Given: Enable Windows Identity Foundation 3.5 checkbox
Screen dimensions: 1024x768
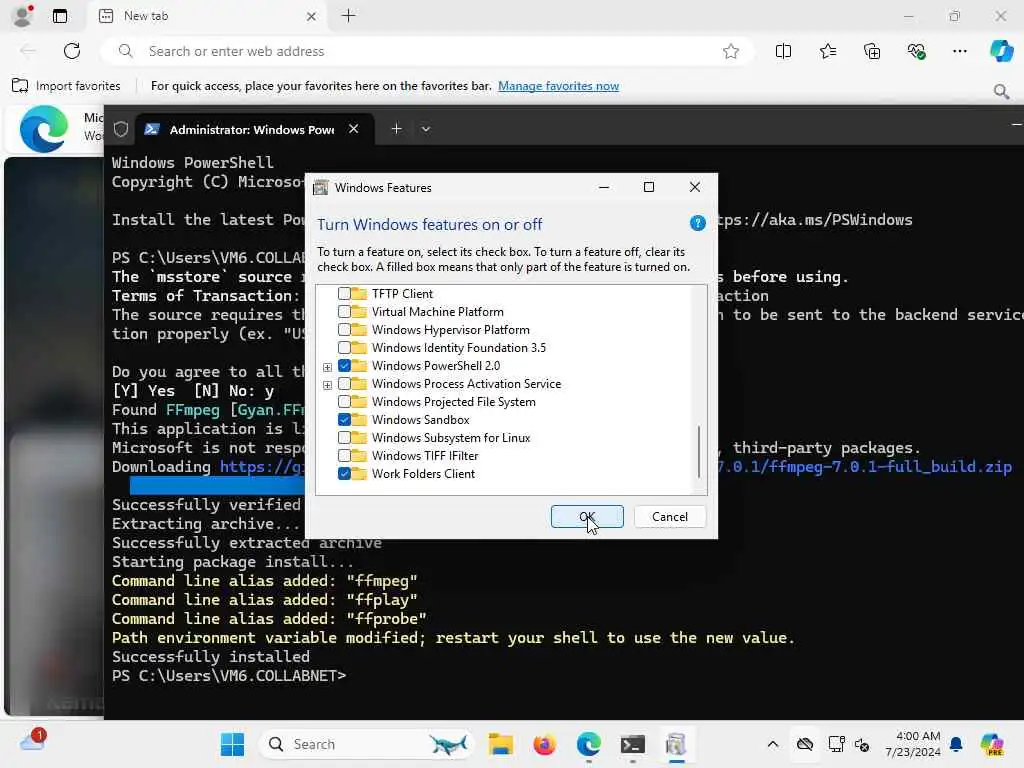Looking at the screenshot, I should point(344,347).
